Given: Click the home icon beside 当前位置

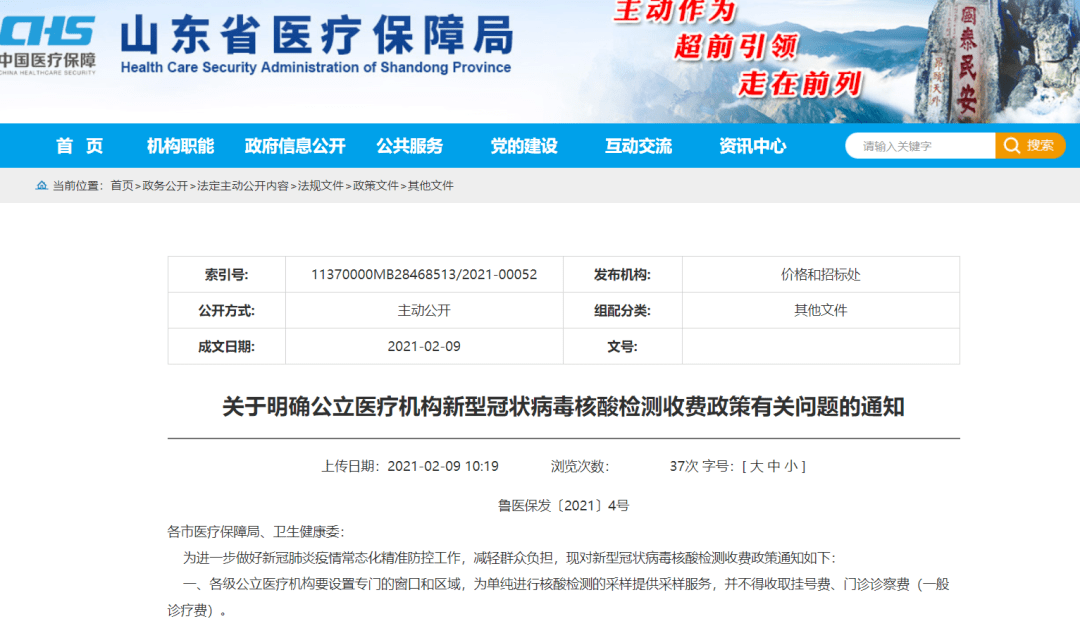Looking at the screenshot, I should point(41,185).
